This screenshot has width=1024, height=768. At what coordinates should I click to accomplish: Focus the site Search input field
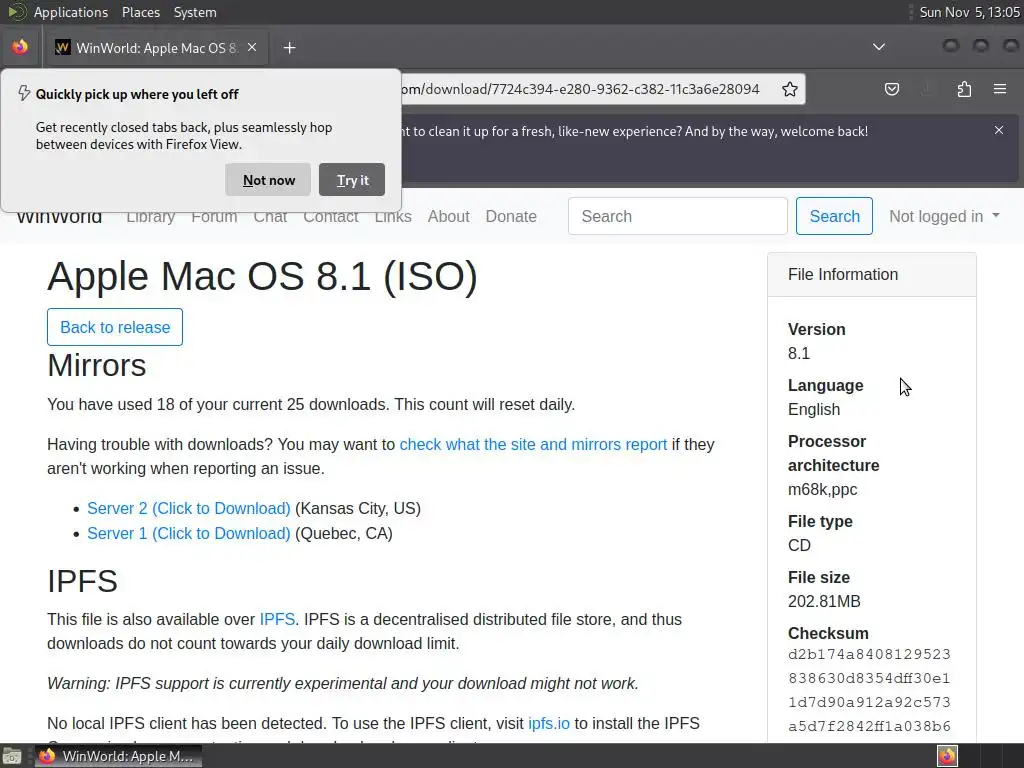677,216
